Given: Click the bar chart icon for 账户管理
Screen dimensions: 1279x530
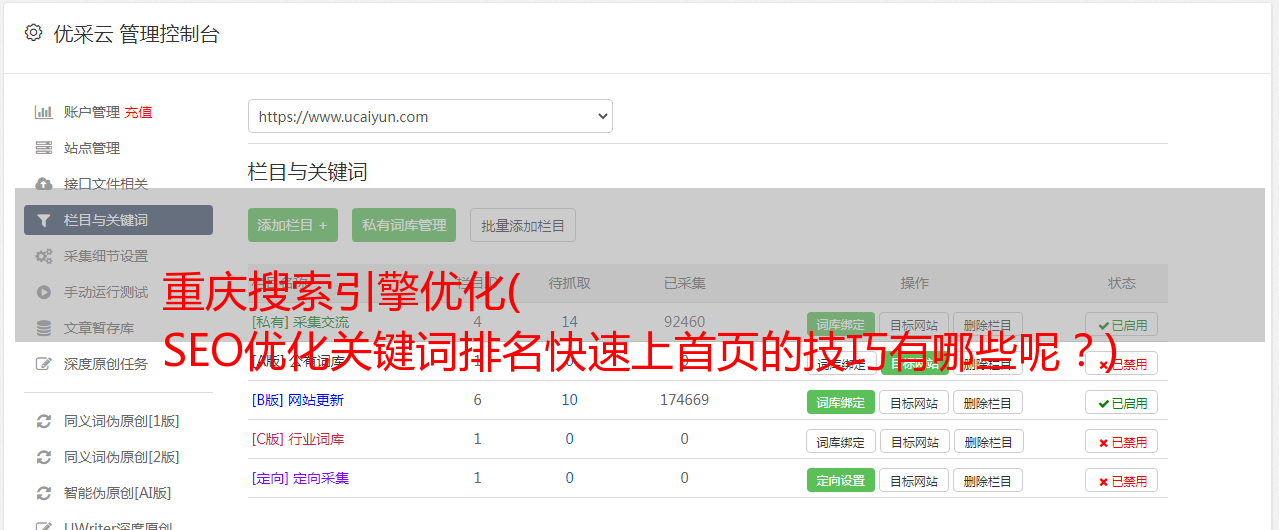Looking at the screenshot, I should point(43,112).
